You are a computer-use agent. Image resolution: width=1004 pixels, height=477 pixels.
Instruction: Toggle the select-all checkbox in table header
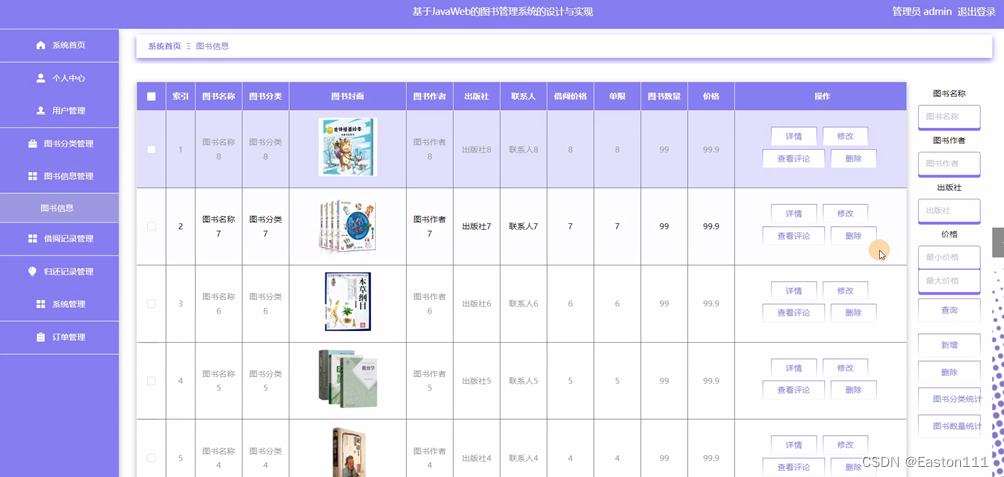(151, 97)
